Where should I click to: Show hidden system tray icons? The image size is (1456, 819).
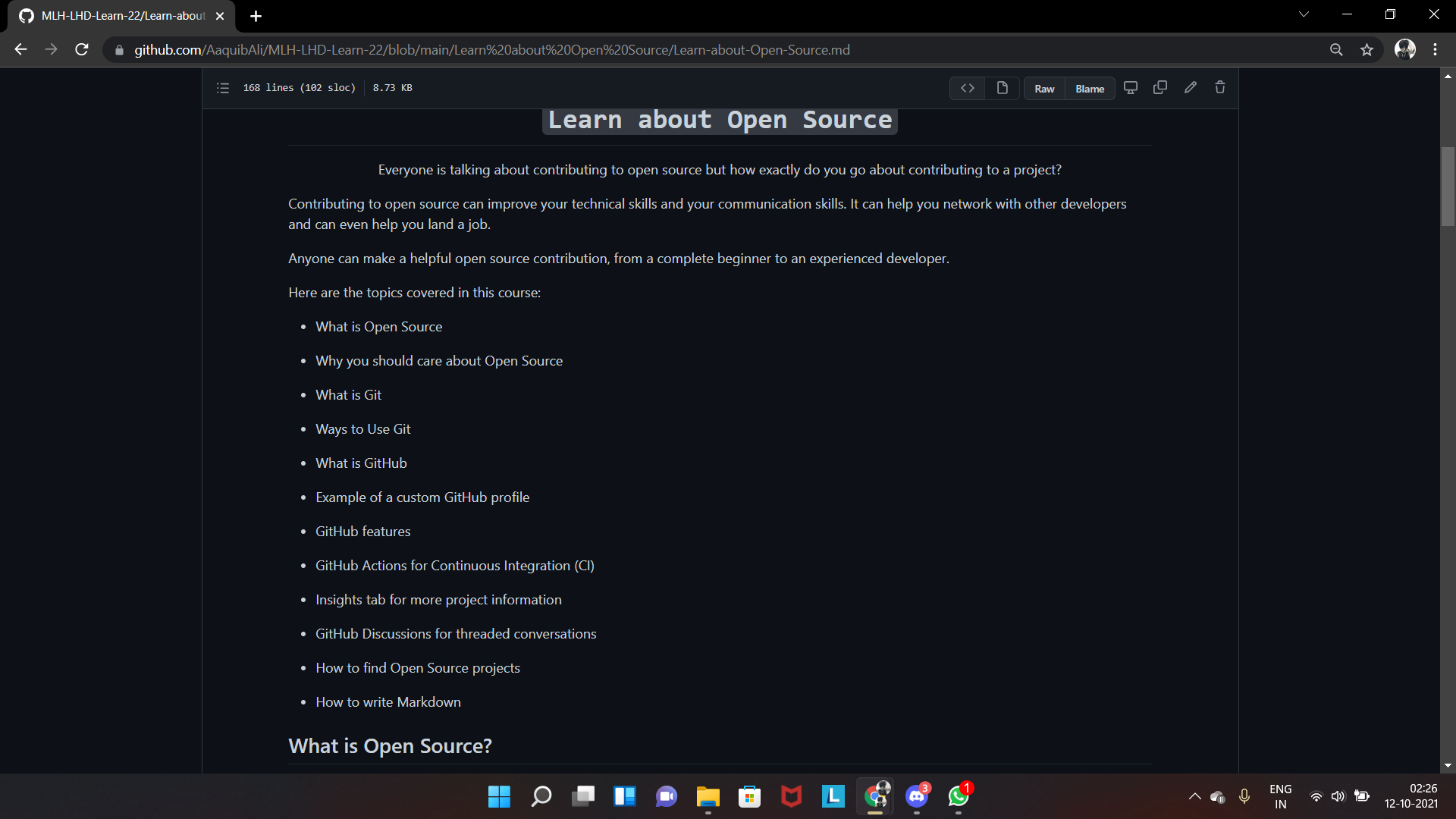click(x=1194, y=796)
